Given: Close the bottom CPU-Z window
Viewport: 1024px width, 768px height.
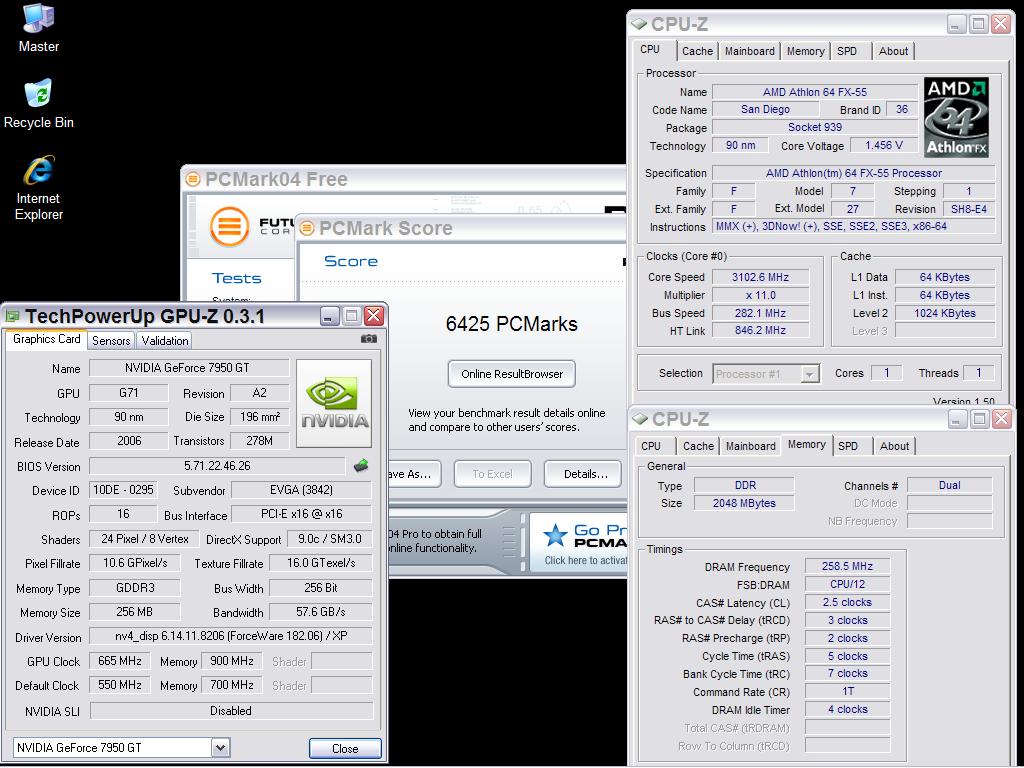Looking at the screenshot, I should point(1001,419).
